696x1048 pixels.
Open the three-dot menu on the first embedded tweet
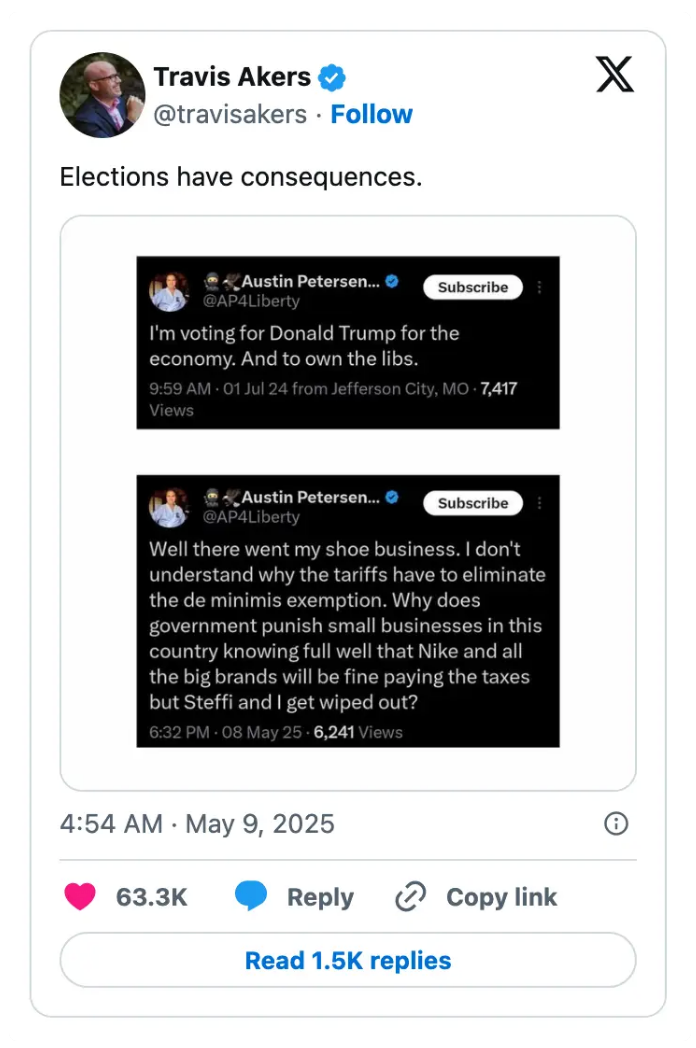click(539, 287)
